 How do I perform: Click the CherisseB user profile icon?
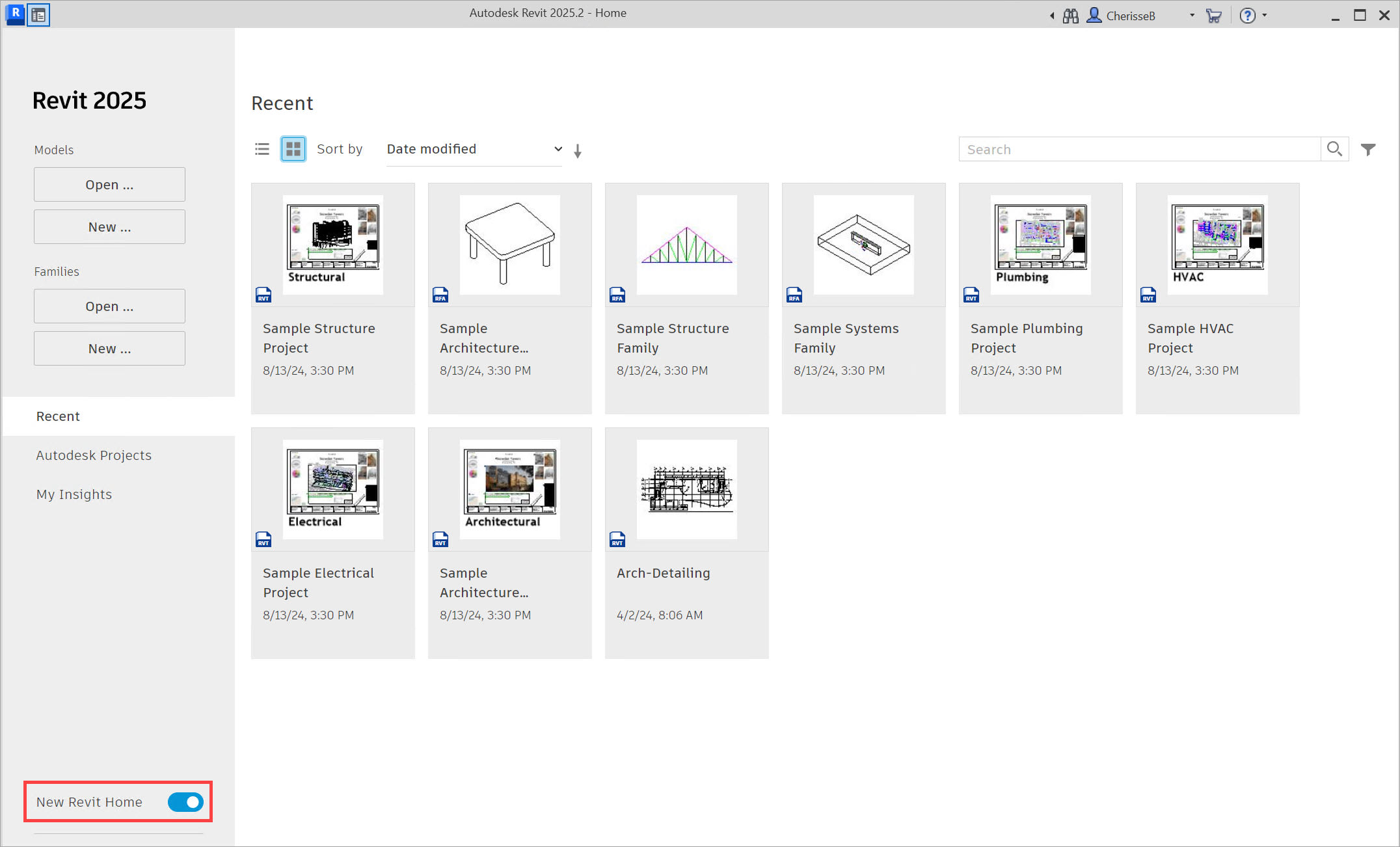(1095, 15)
